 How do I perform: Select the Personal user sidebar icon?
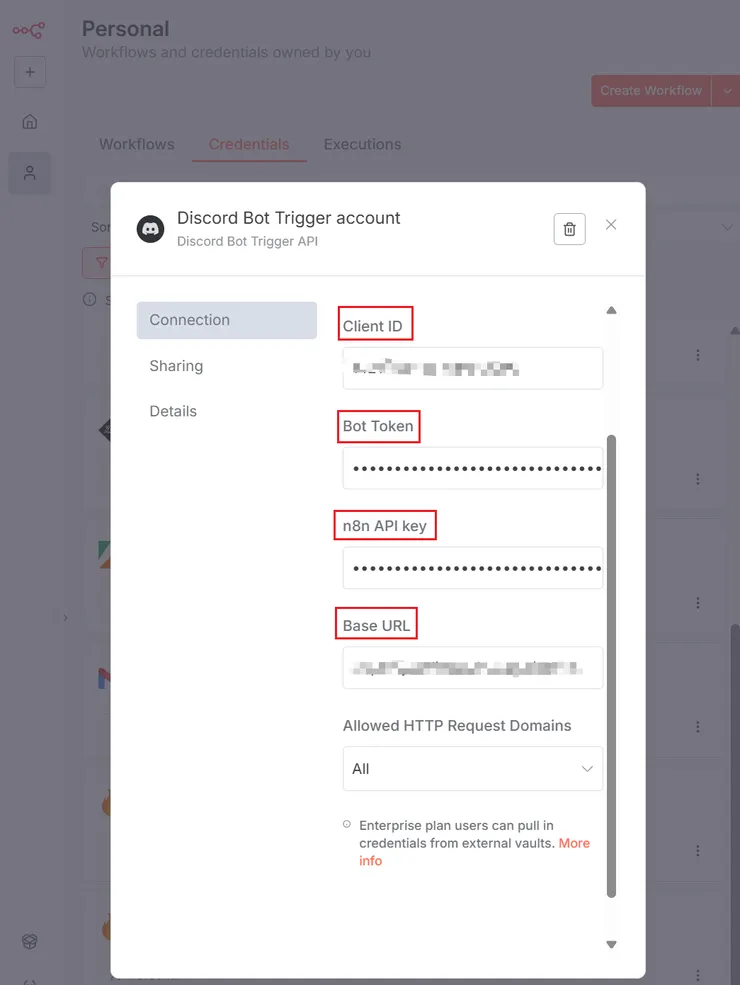30,173
